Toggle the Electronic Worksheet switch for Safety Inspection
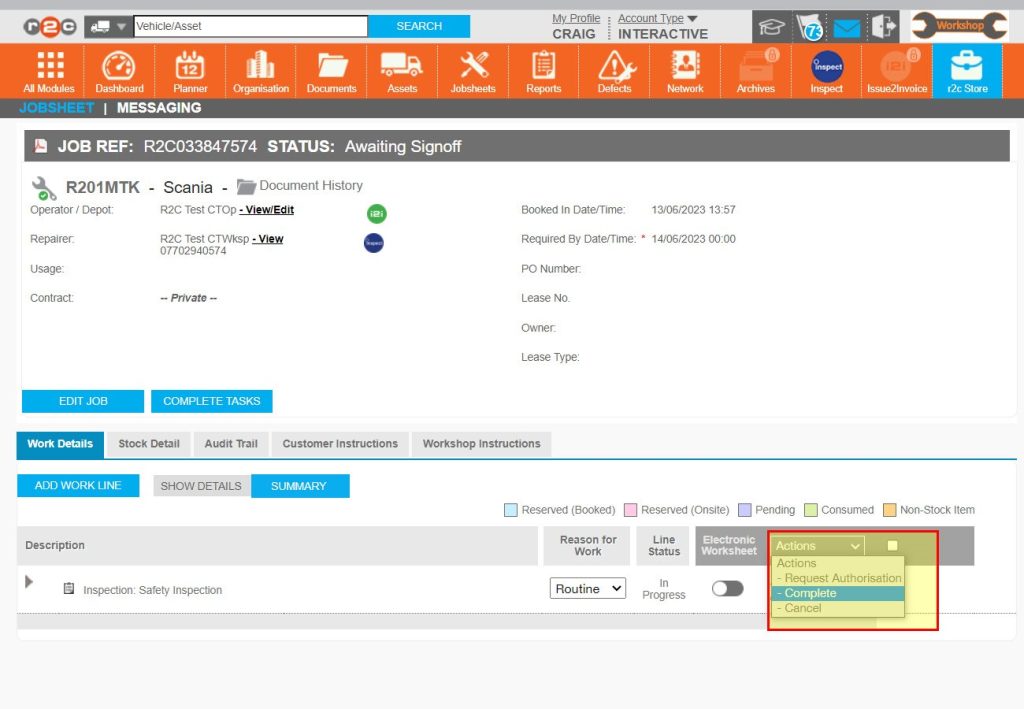 pos(728,589)
